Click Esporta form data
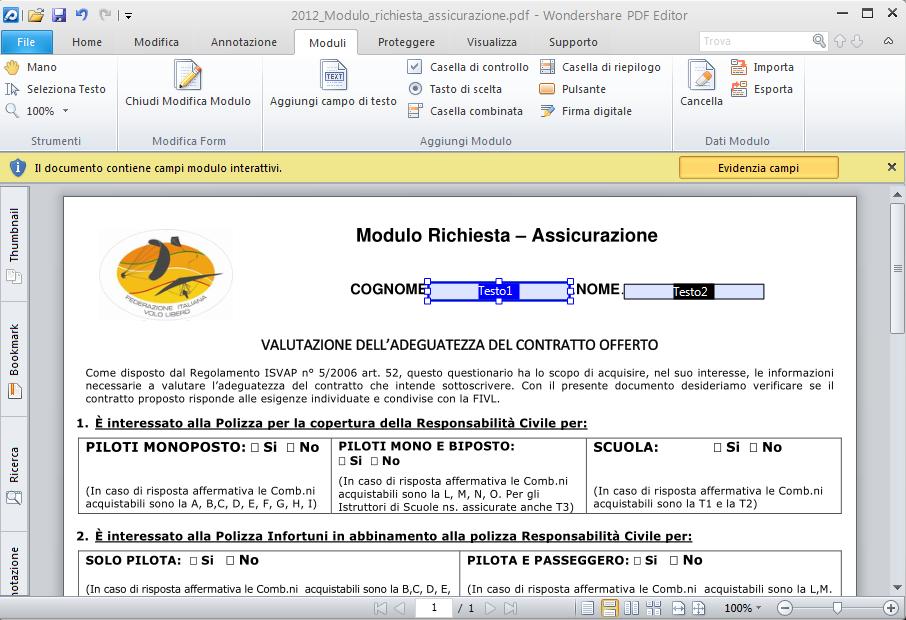 coord(762,89)
